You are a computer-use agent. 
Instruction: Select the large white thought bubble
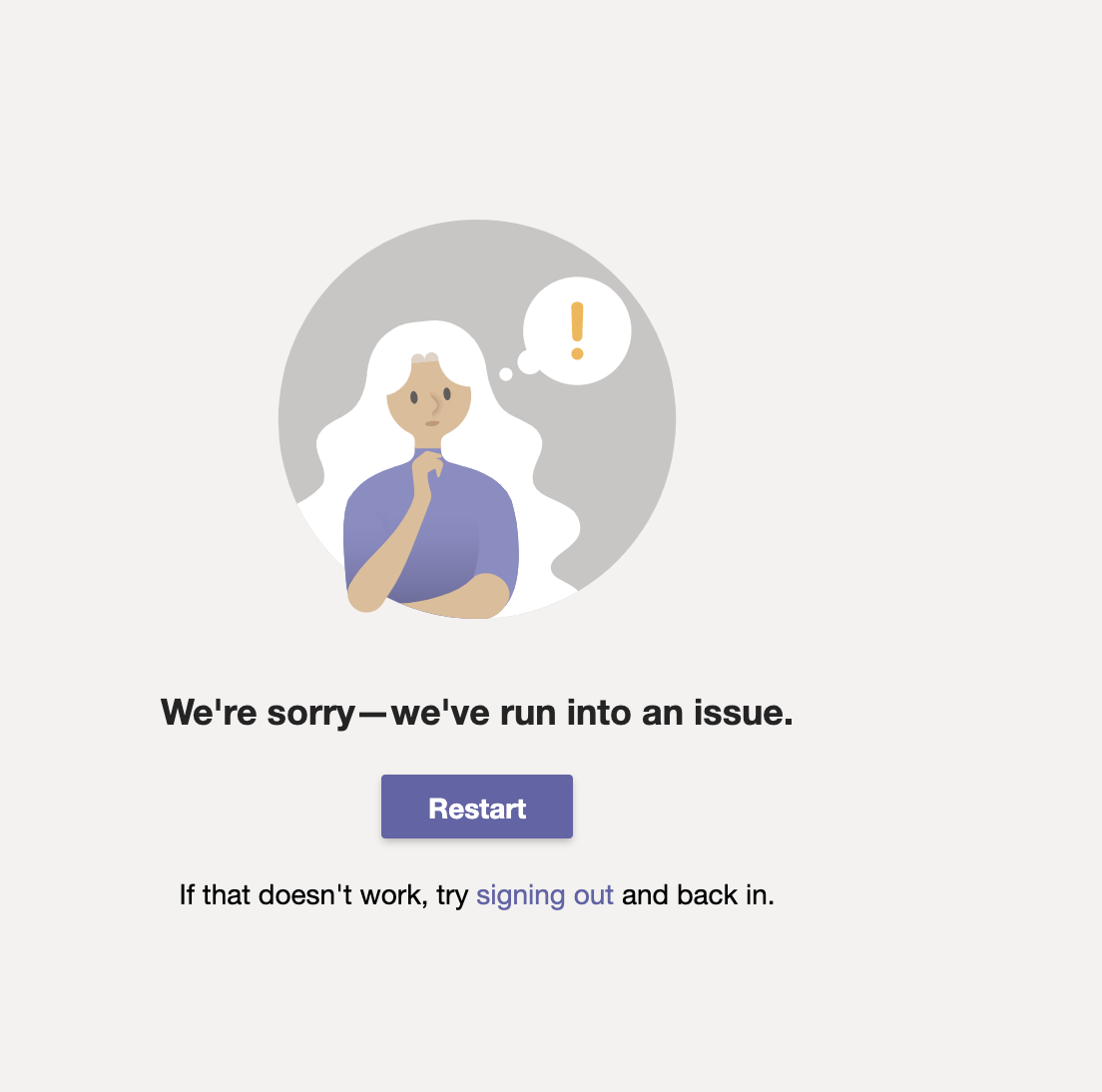click(578, 331)
